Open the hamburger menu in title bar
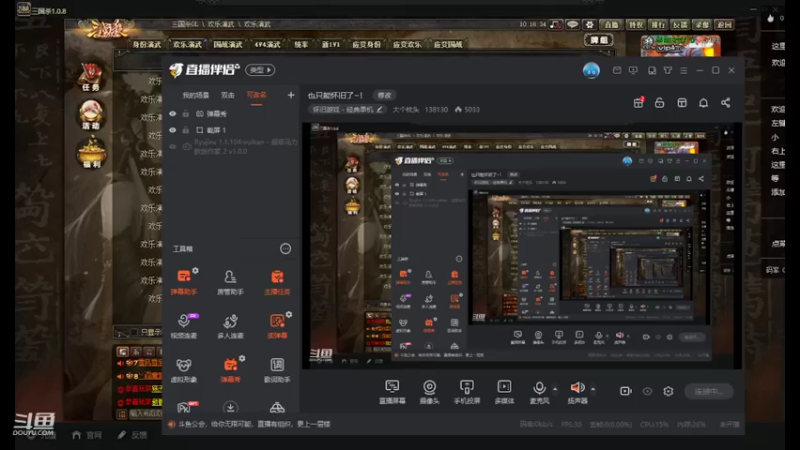Viewport: 800px width, 450px height. pos(684,70)
